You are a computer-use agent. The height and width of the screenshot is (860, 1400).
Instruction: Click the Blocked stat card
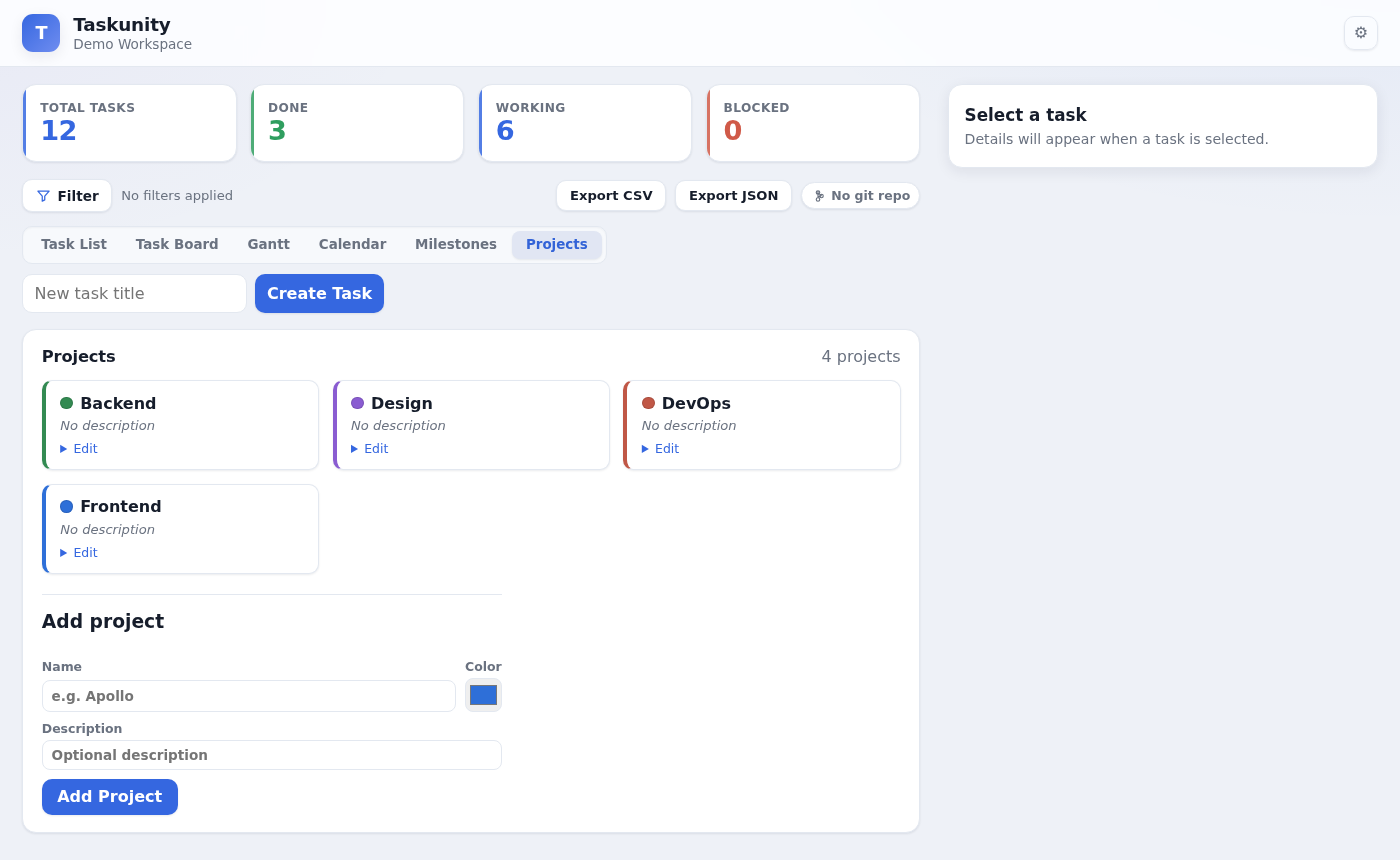pos(813,123)
